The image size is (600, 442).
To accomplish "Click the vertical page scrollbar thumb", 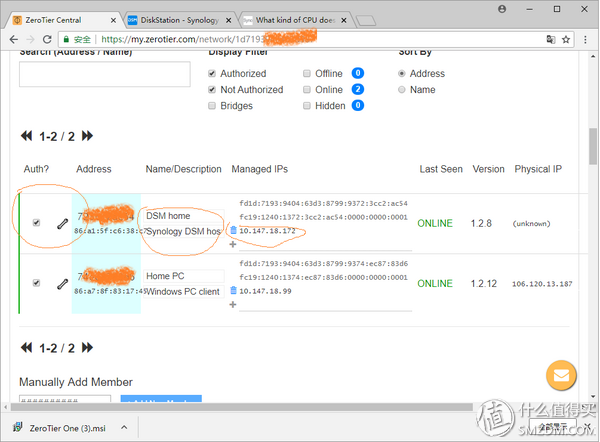I will [593, 146].
